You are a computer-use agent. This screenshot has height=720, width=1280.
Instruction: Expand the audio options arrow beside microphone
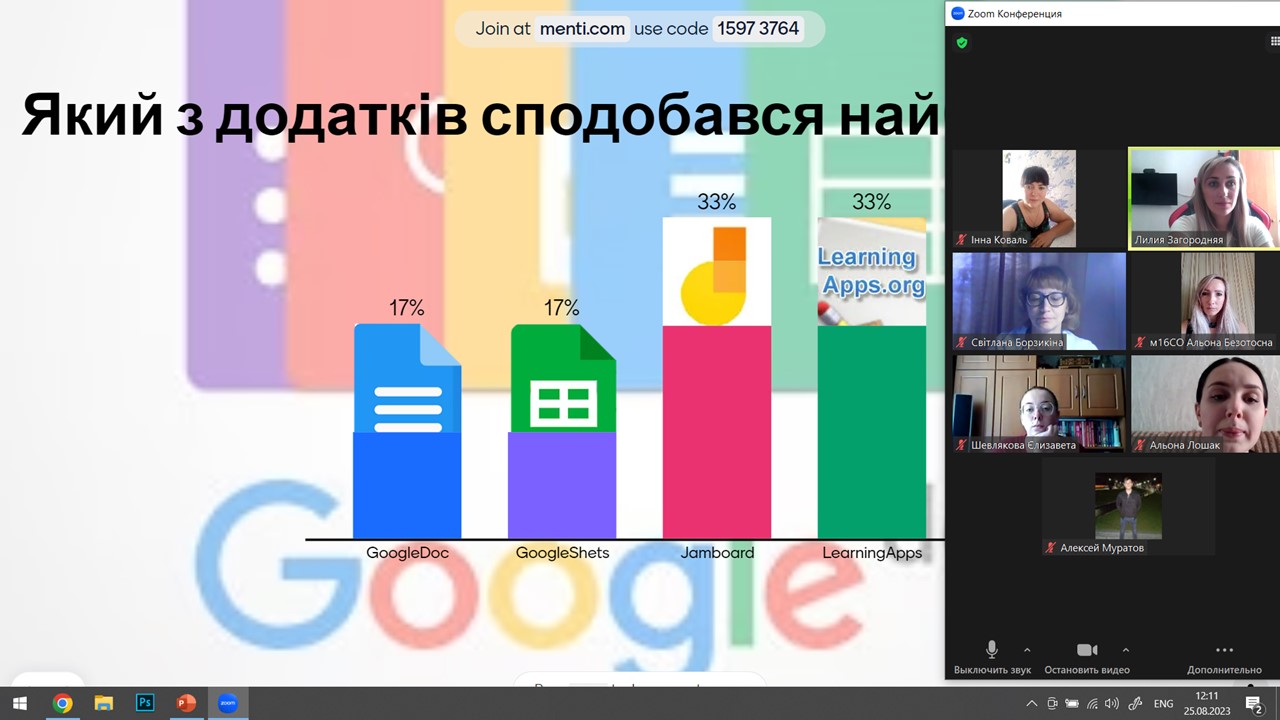[1027, 650]
